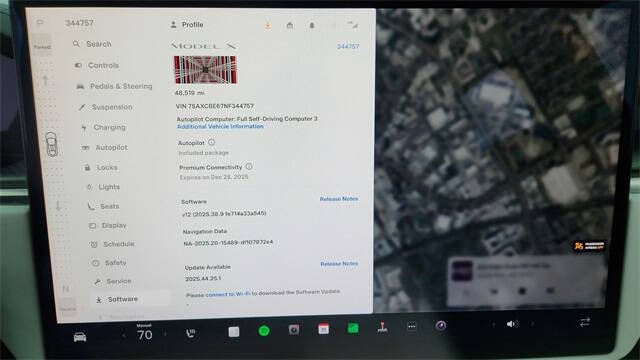This screenshot has width=640, height=360.
Task: Tap software version v12 (2025.38.9) text
Action: [224, 214]
